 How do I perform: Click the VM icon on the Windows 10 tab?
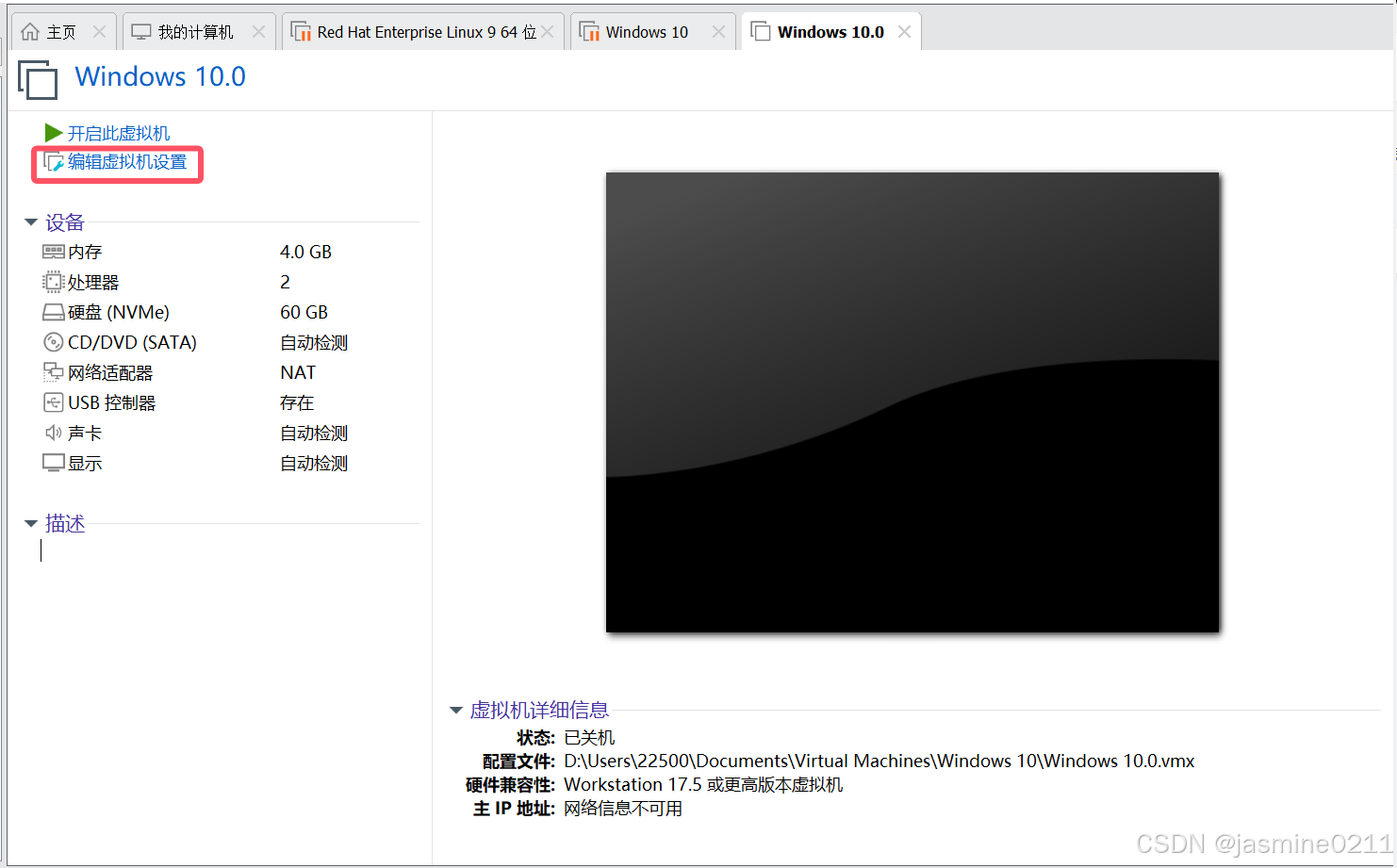pos(589,32)
